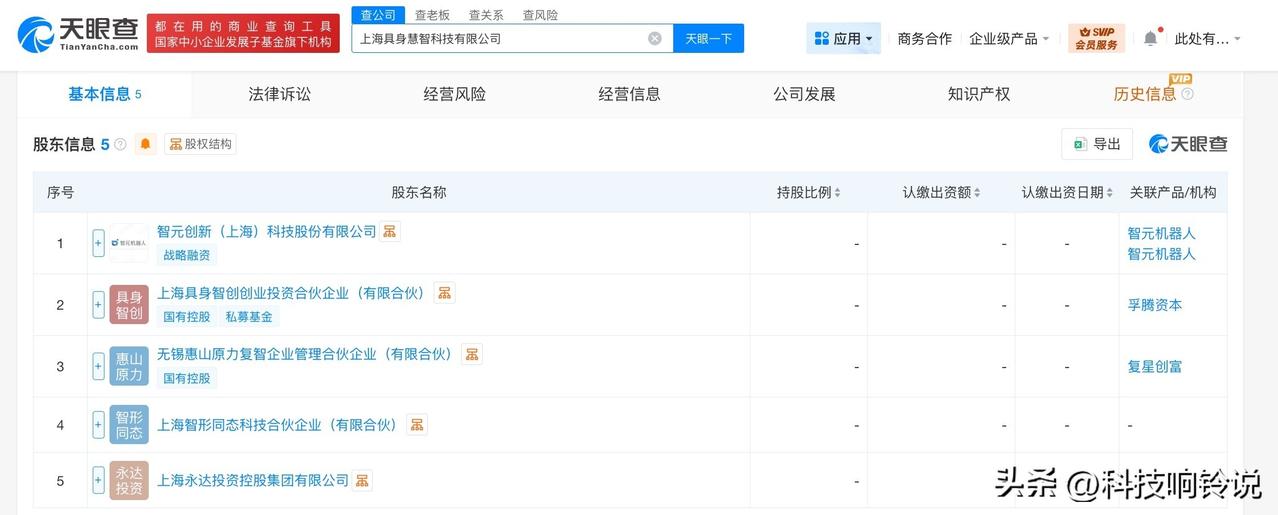Image resolution: width=1278 pixels, height=515 pixels.
Task: Open 复星创富 related institution link
Action: coord(1155,366)
